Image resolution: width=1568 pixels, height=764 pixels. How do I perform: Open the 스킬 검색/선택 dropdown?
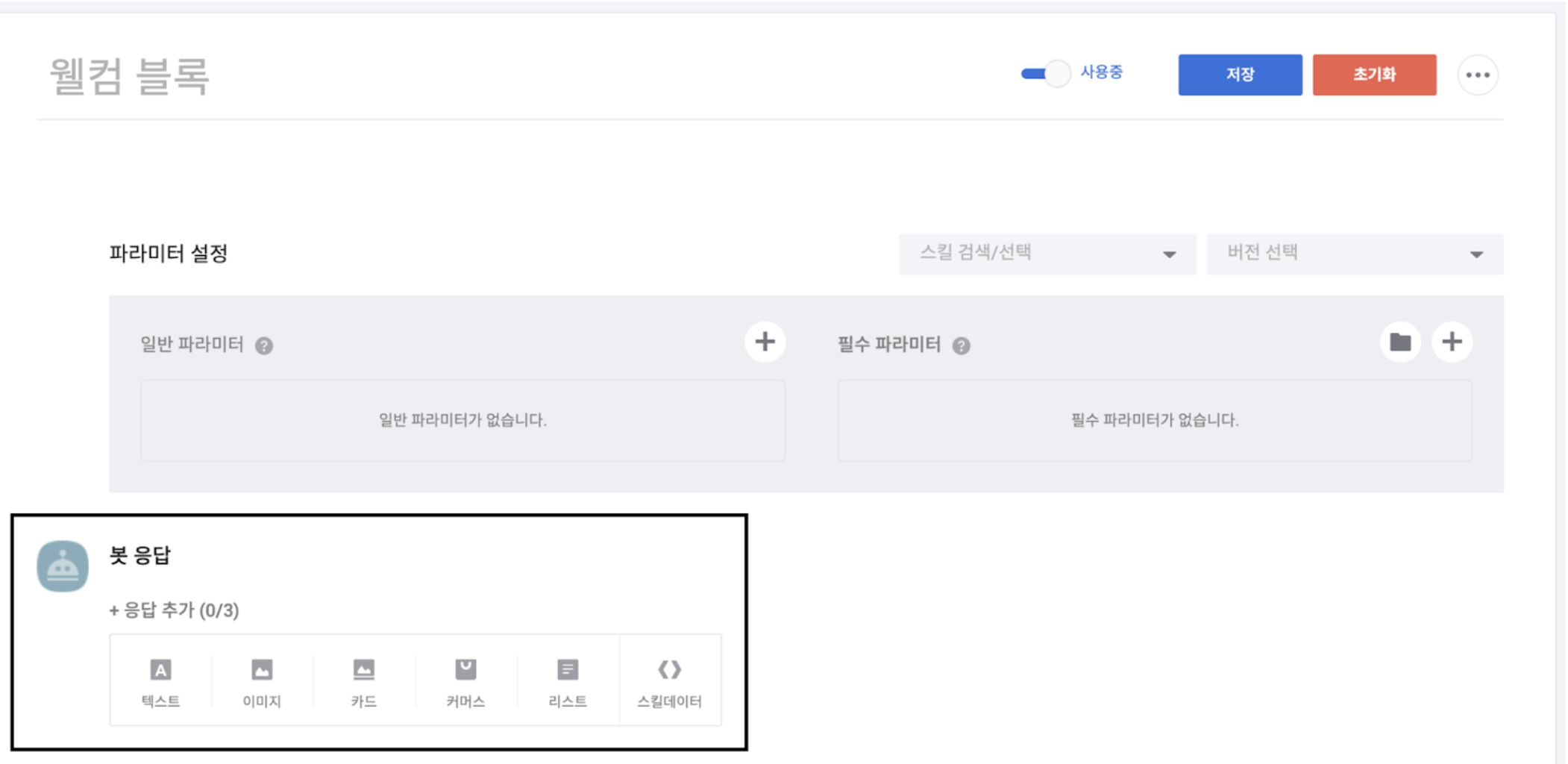click(1047, 254)
